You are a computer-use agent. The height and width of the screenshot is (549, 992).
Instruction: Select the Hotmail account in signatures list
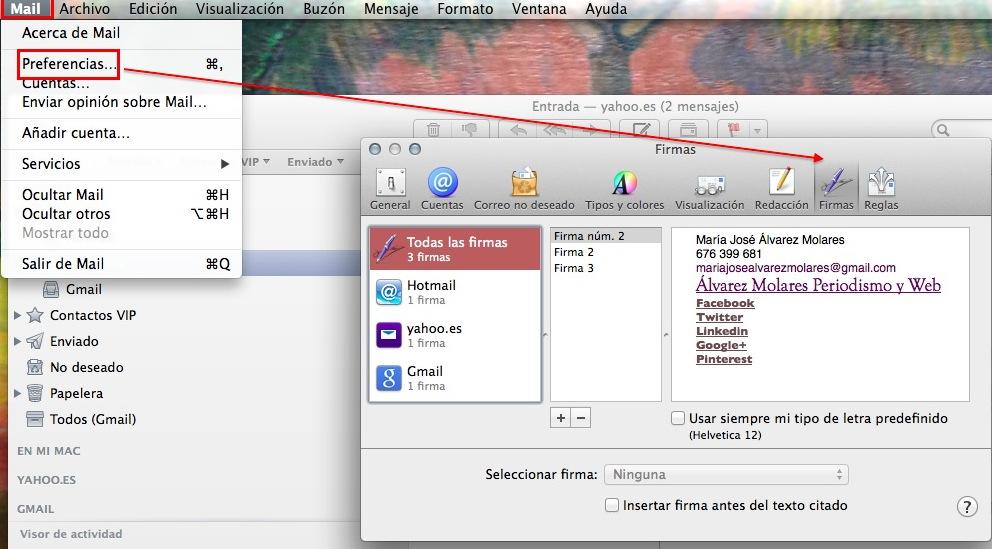pos(454,292)
